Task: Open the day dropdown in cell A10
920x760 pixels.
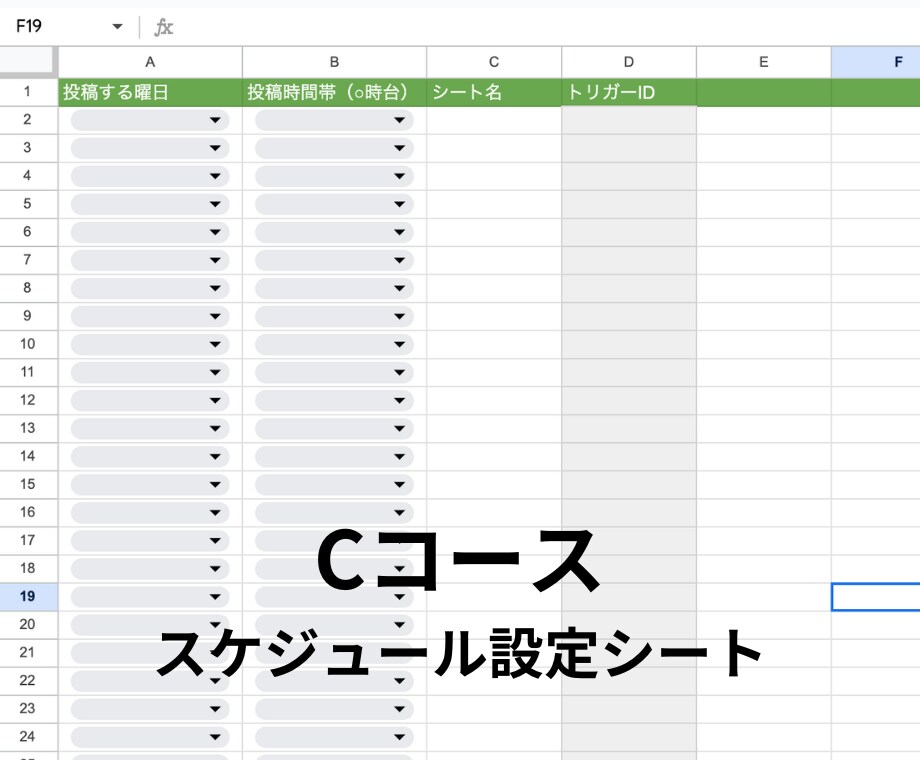Action: [x=215, y=344]
